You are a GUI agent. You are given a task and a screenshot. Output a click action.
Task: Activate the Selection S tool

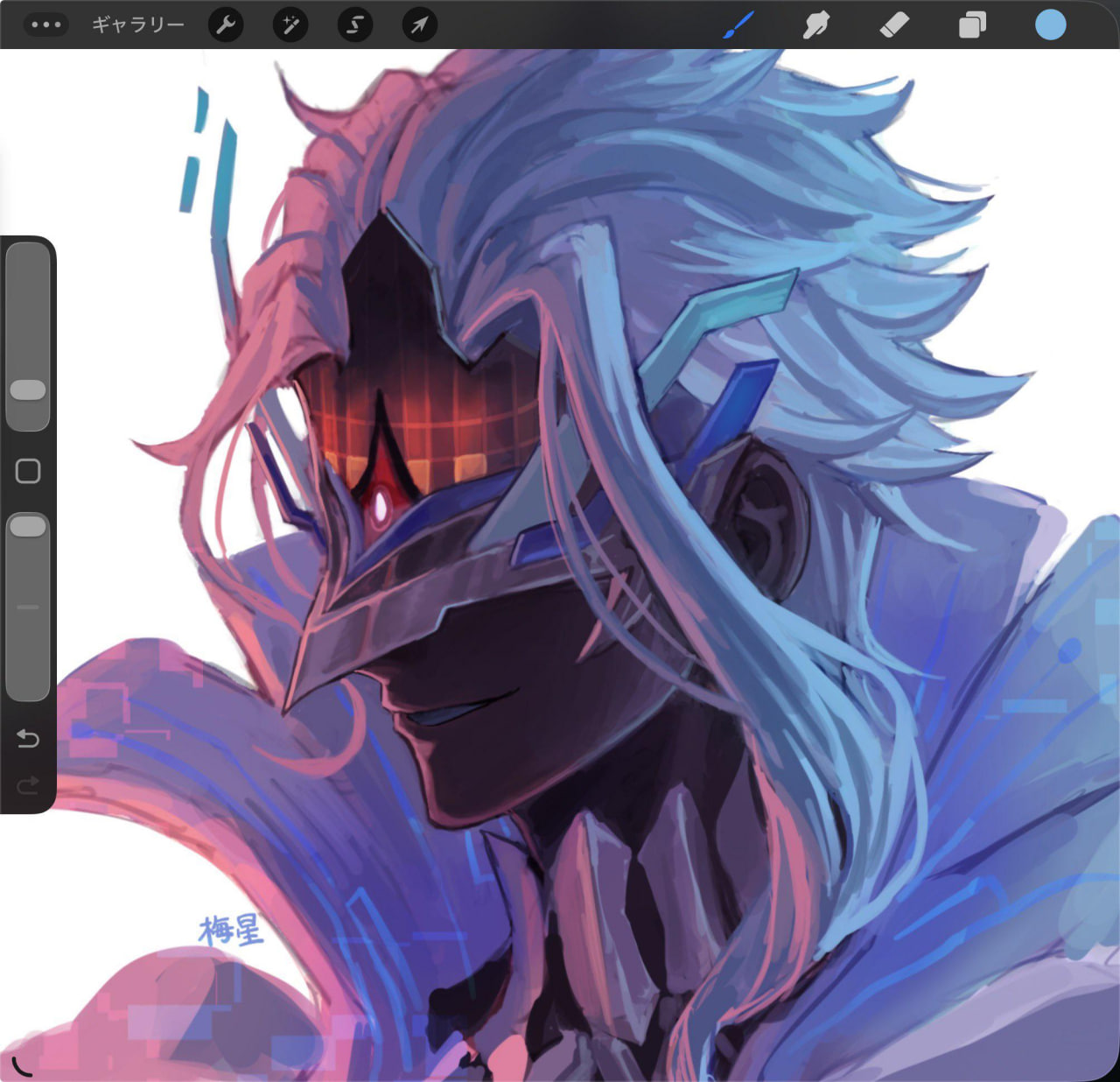[355, 25]
